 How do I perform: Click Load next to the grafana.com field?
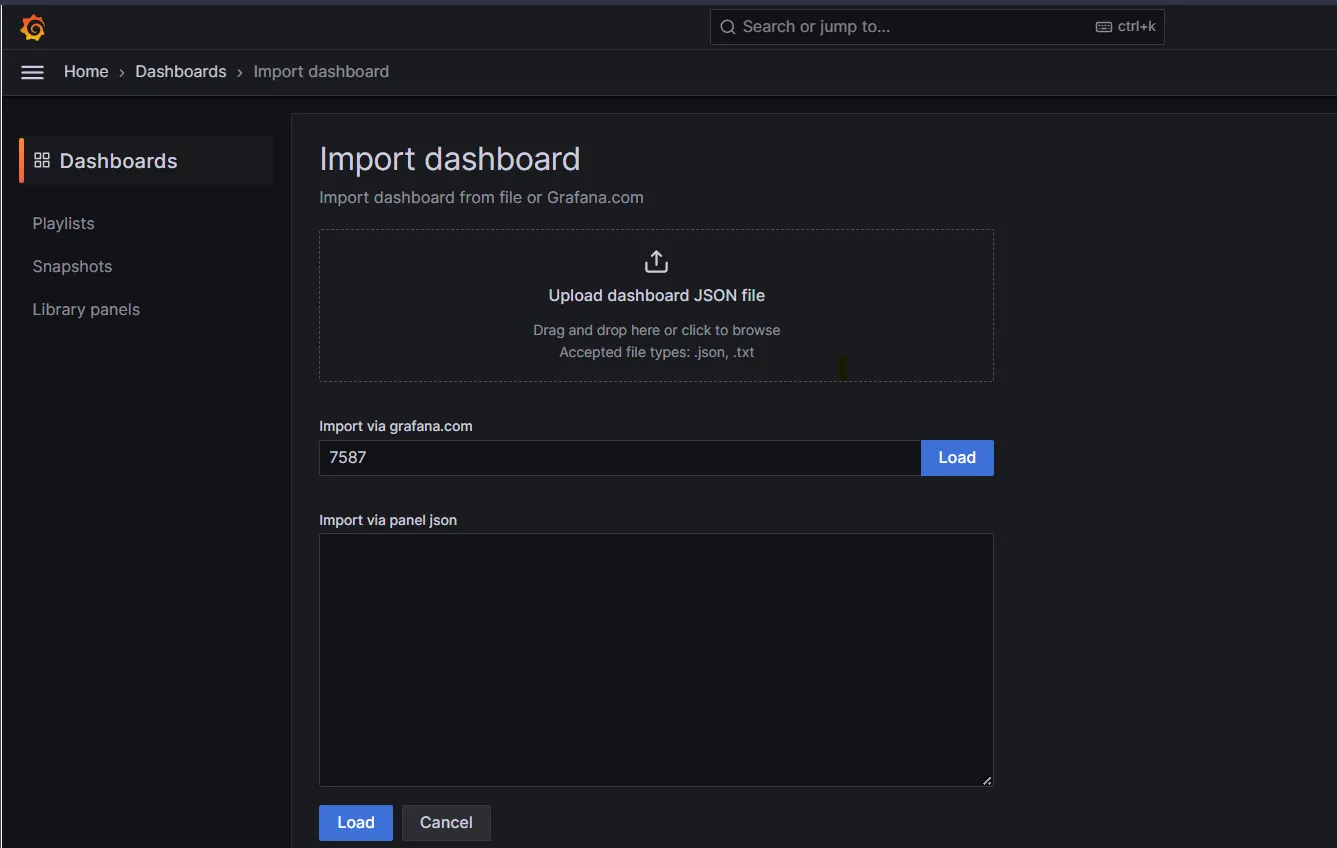tap(957, 458)
